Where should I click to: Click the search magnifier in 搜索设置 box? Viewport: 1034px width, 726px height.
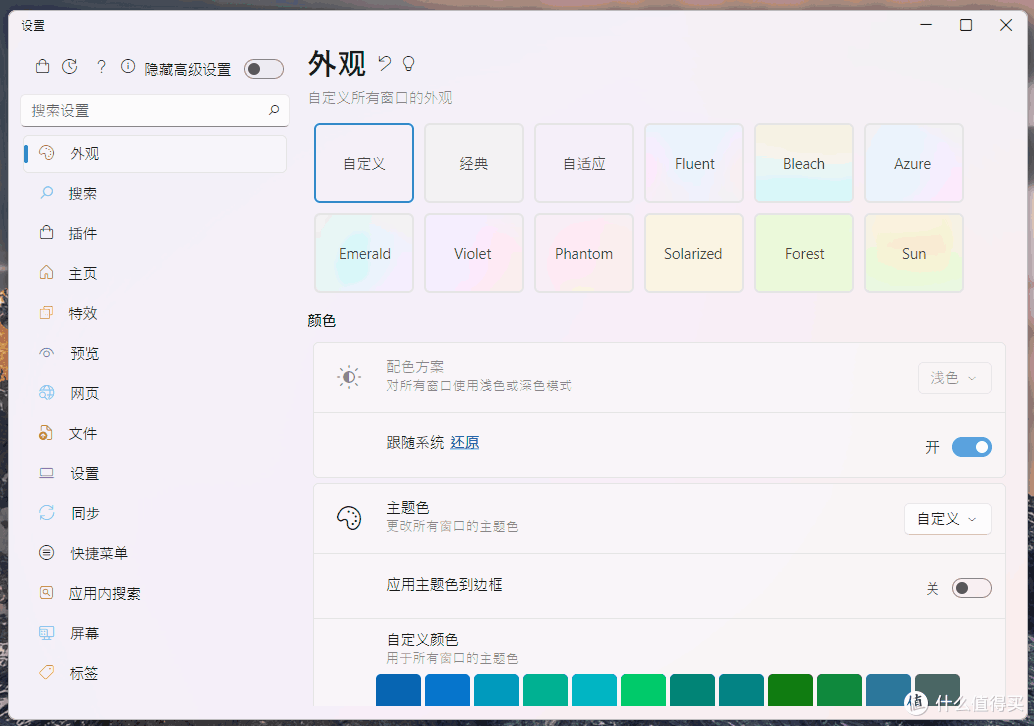tap(274, 110)
